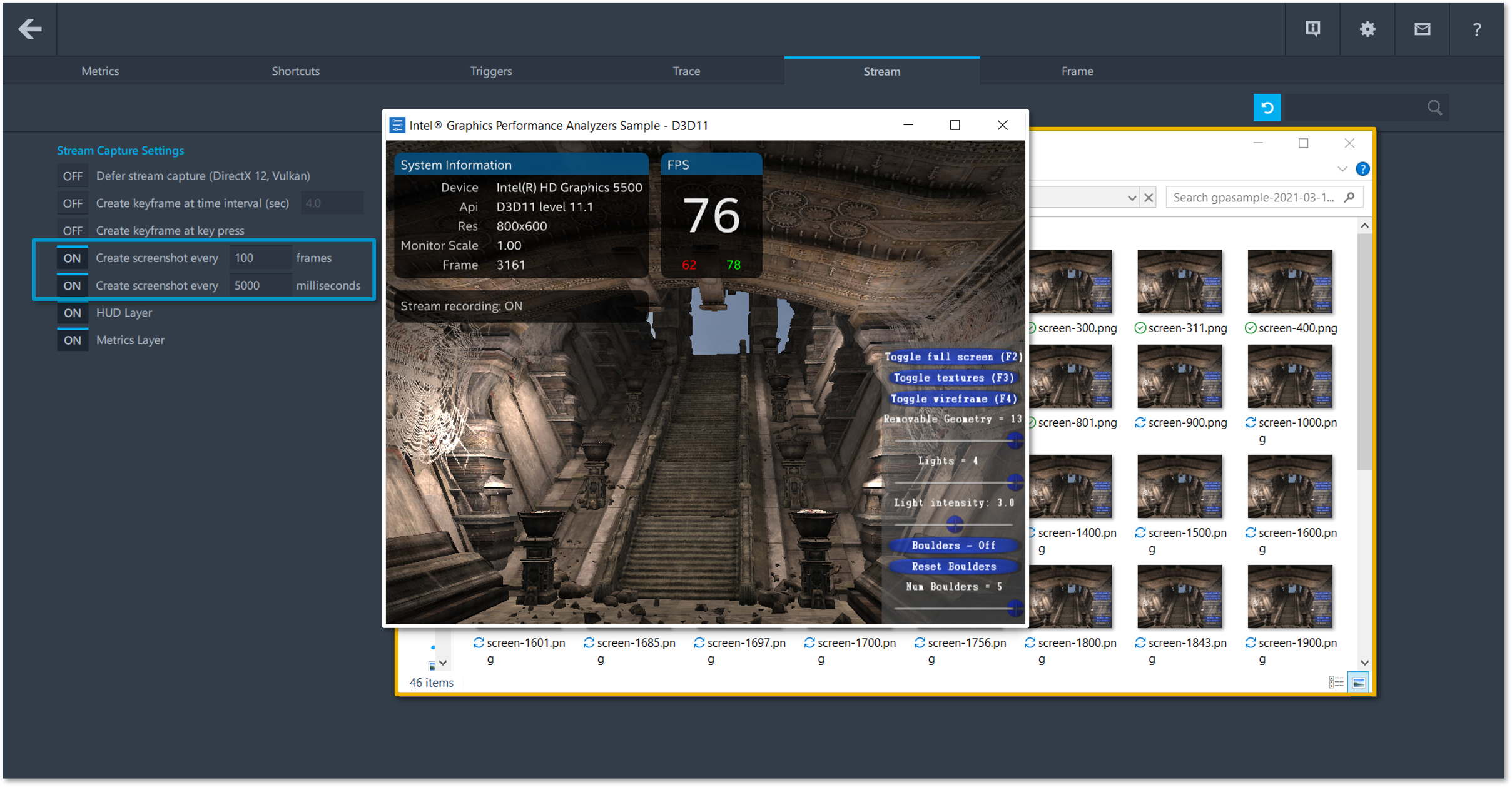The height and width of the screenshot is (787, 1512).
Task: Switch to the Metrics tab
Action: pos(100,71)
